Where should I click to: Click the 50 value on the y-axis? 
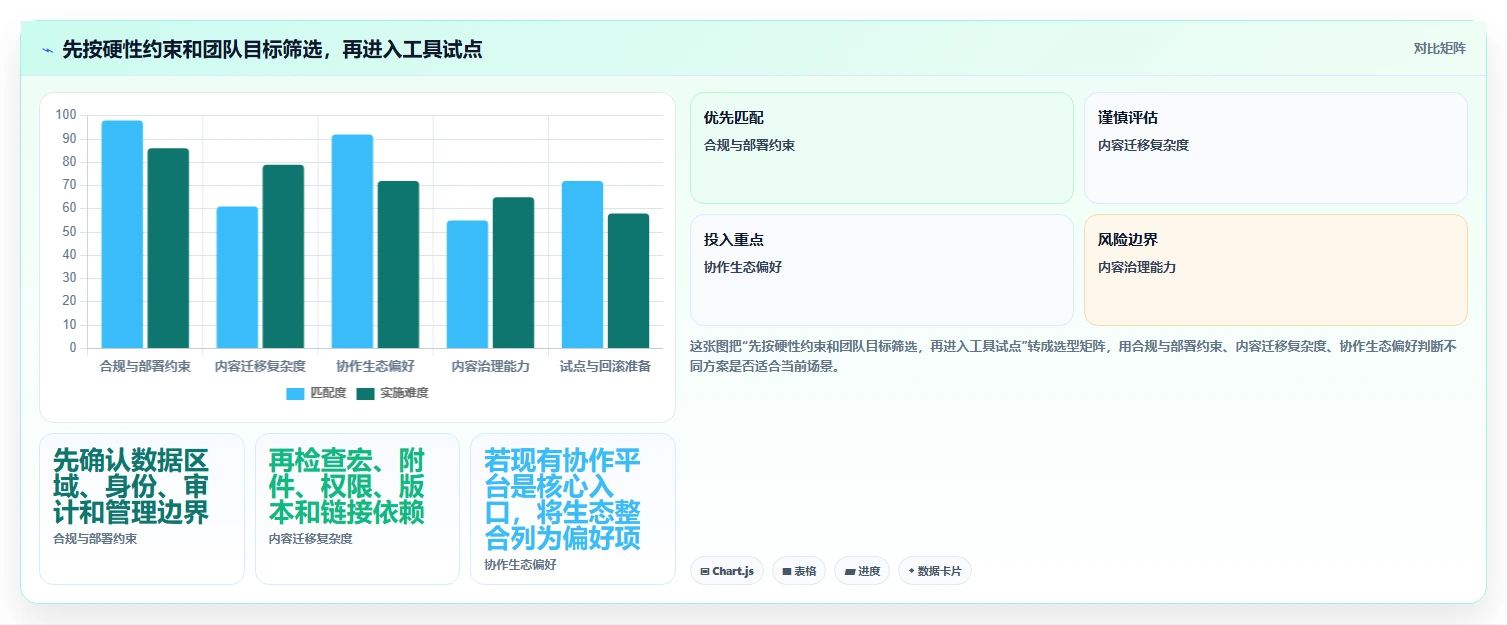(x=70, y=232)
